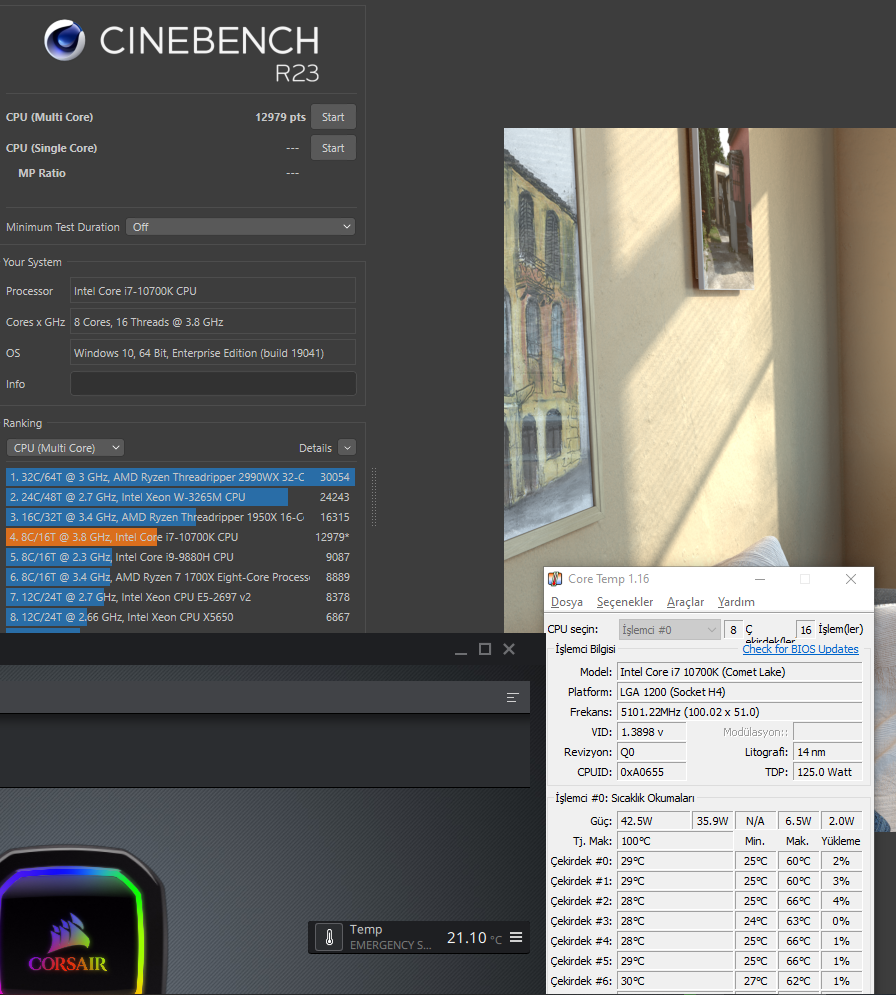
Task: Click the rendered room preview image
Action: coord(699,348)
